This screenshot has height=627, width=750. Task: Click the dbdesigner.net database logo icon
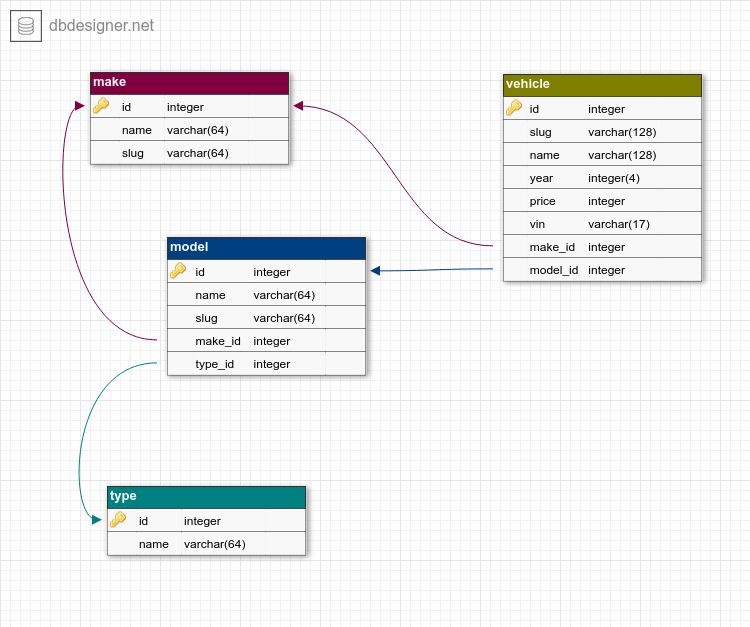26,26
